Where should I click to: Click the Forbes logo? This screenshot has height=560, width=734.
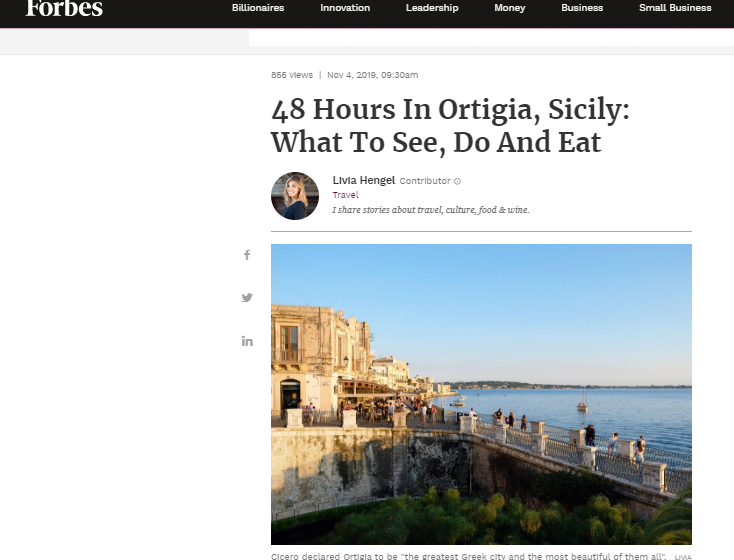click(64, 8)
